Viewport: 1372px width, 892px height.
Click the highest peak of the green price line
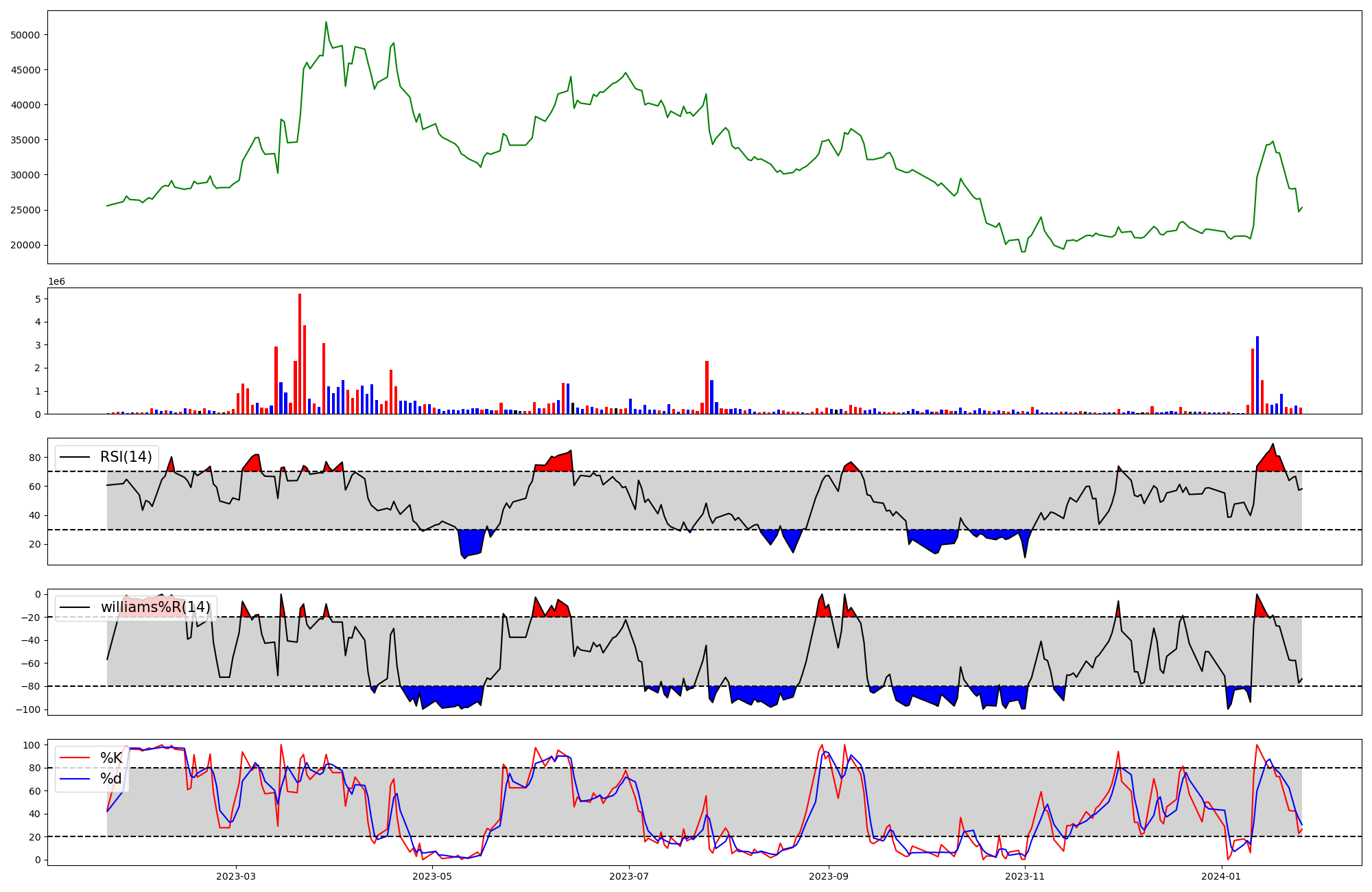pos(326,23)
